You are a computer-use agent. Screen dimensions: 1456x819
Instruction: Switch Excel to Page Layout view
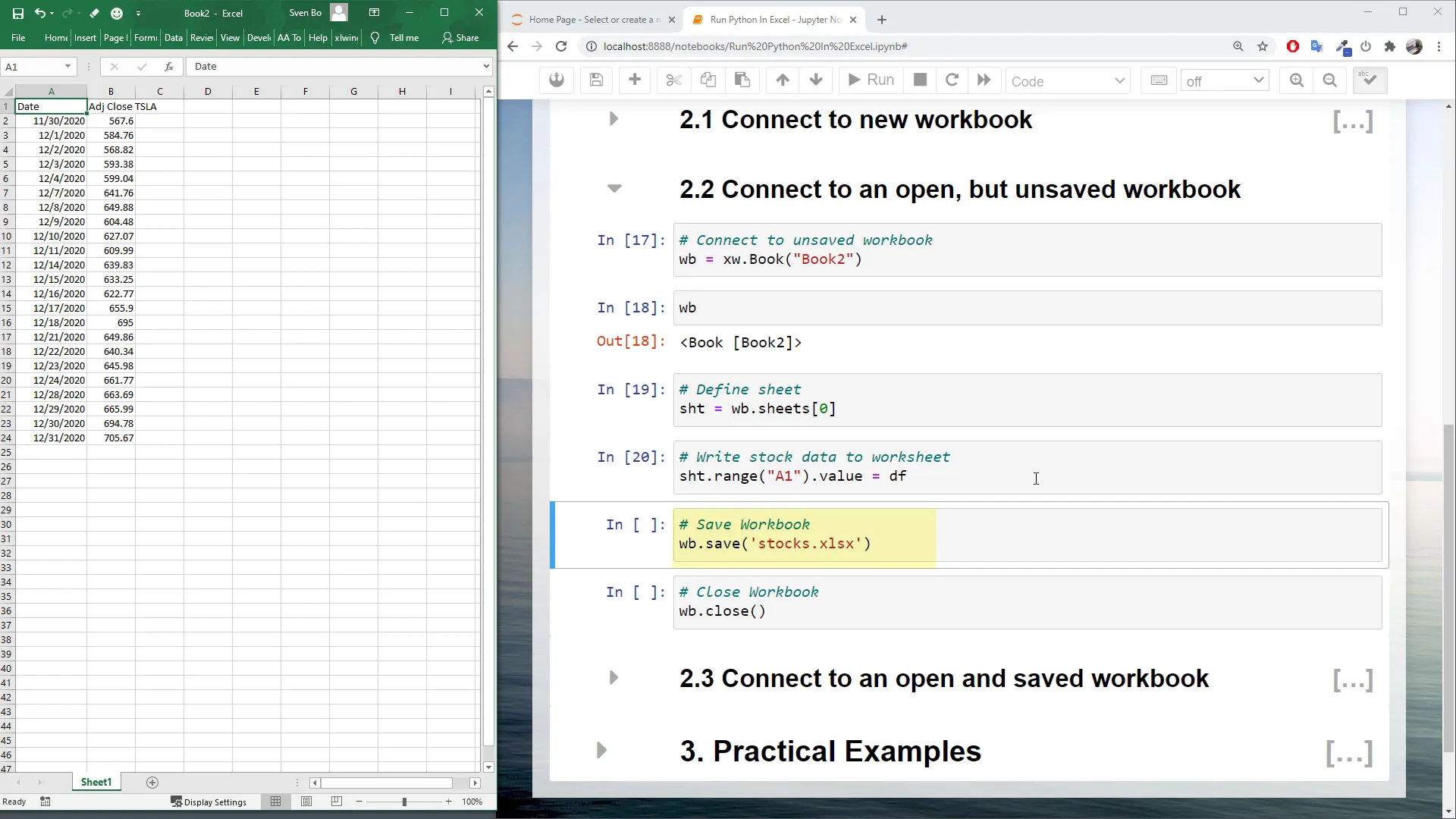[x=306, y=802]
